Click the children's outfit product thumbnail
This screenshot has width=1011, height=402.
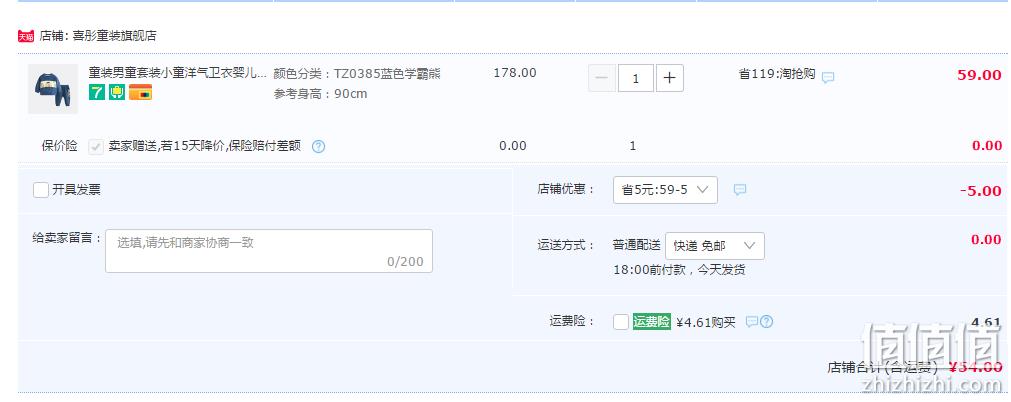pos(53,89)
